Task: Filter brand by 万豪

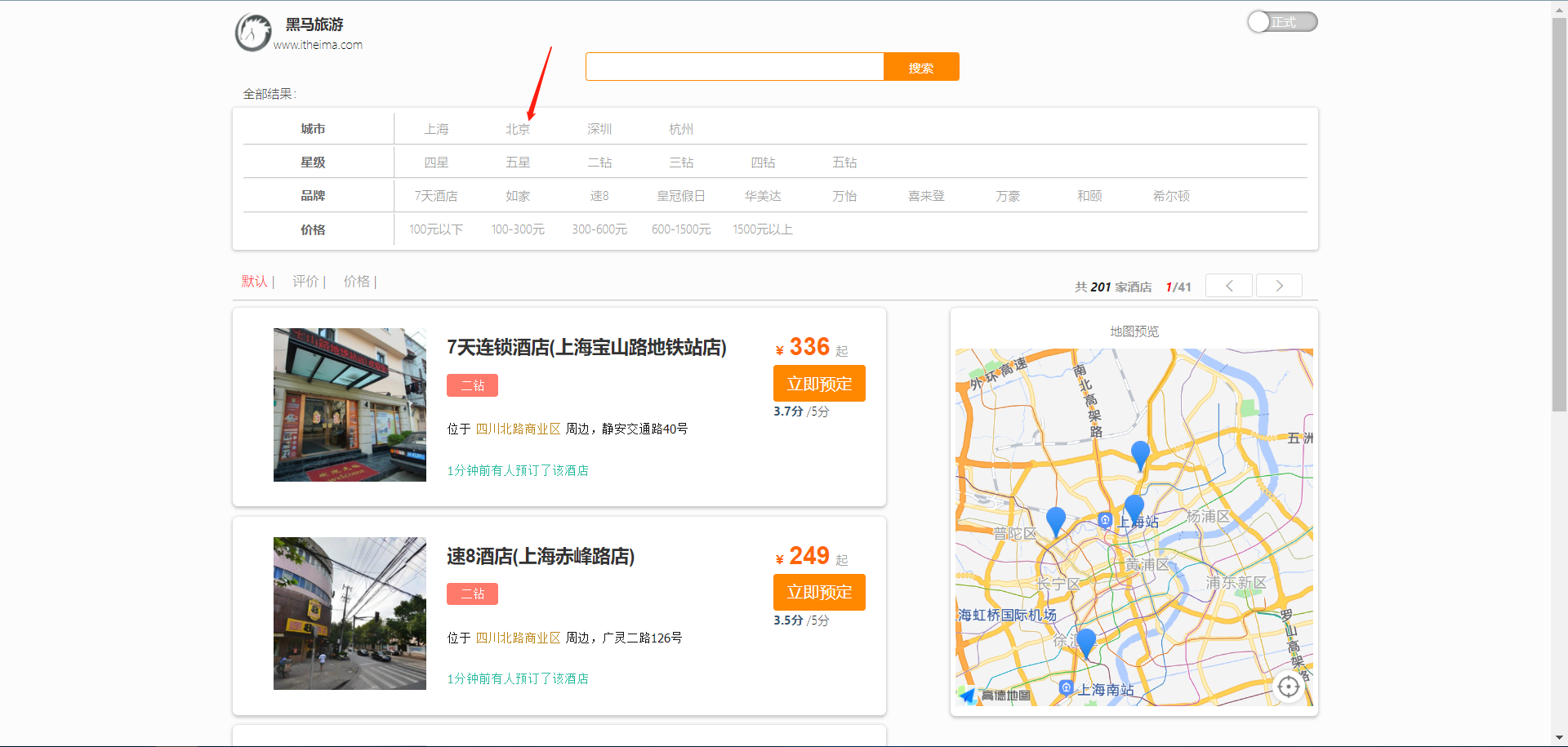Action: click(x=1008, y=196)
